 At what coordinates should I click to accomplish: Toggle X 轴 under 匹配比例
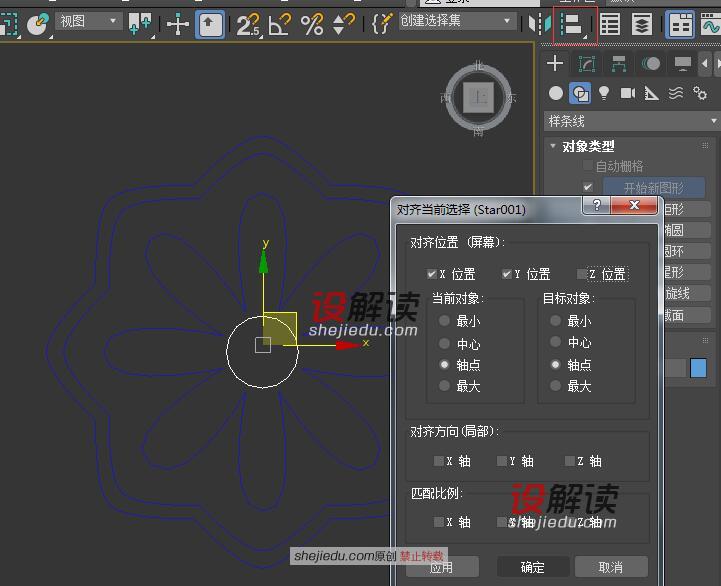[439, 522]
